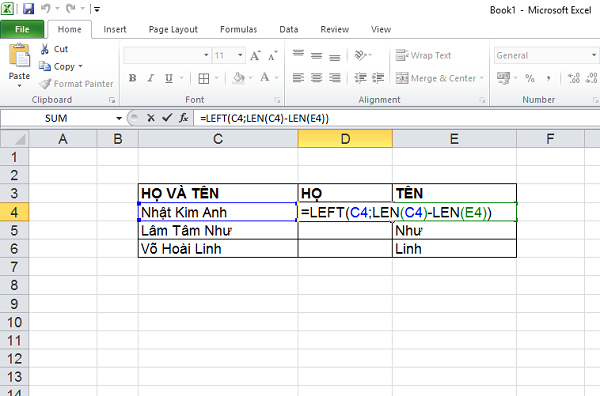Click Increase Indent icon
The image size is (600, 396).
378,78
